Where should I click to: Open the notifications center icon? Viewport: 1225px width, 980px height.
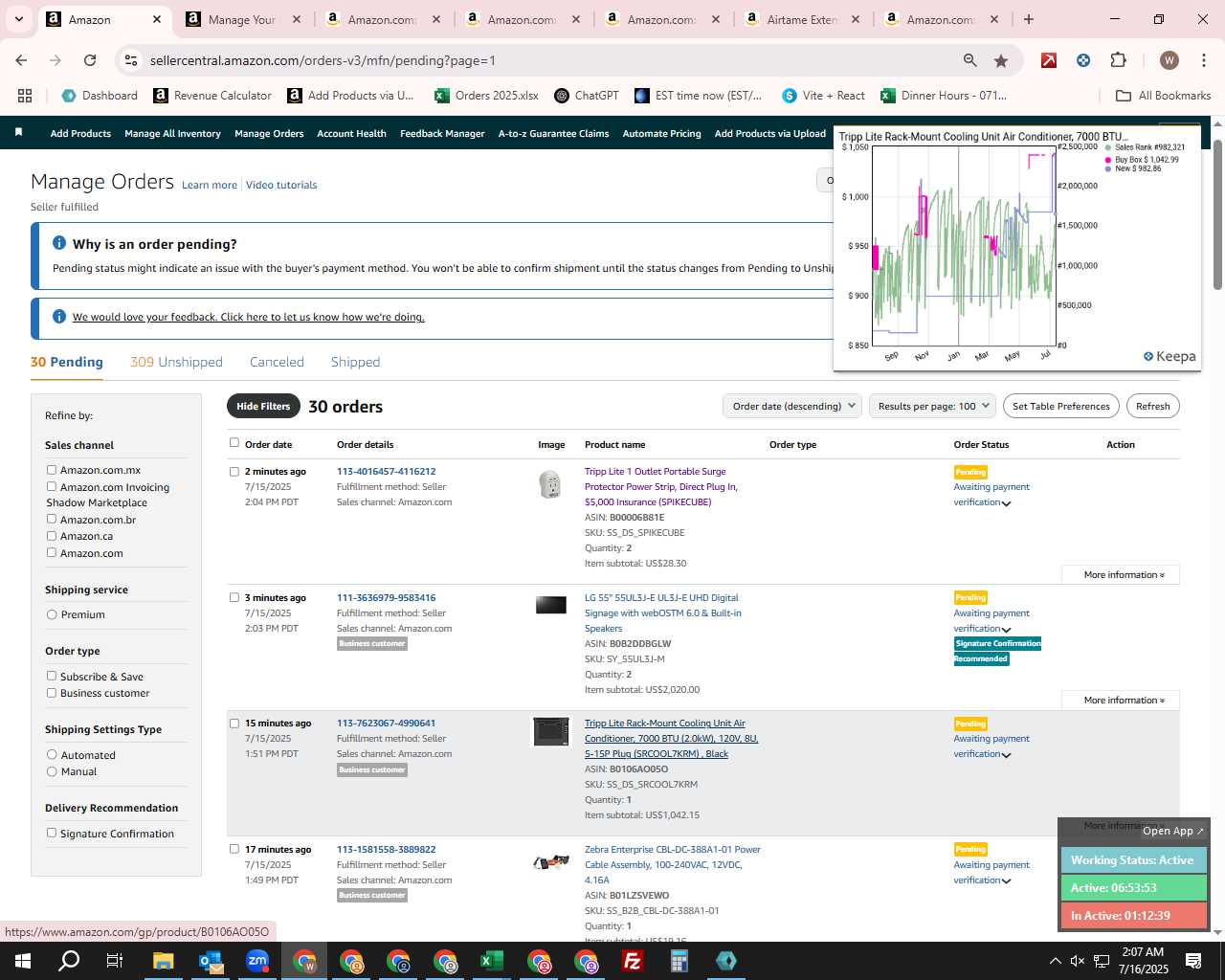tap(1193, 961)
